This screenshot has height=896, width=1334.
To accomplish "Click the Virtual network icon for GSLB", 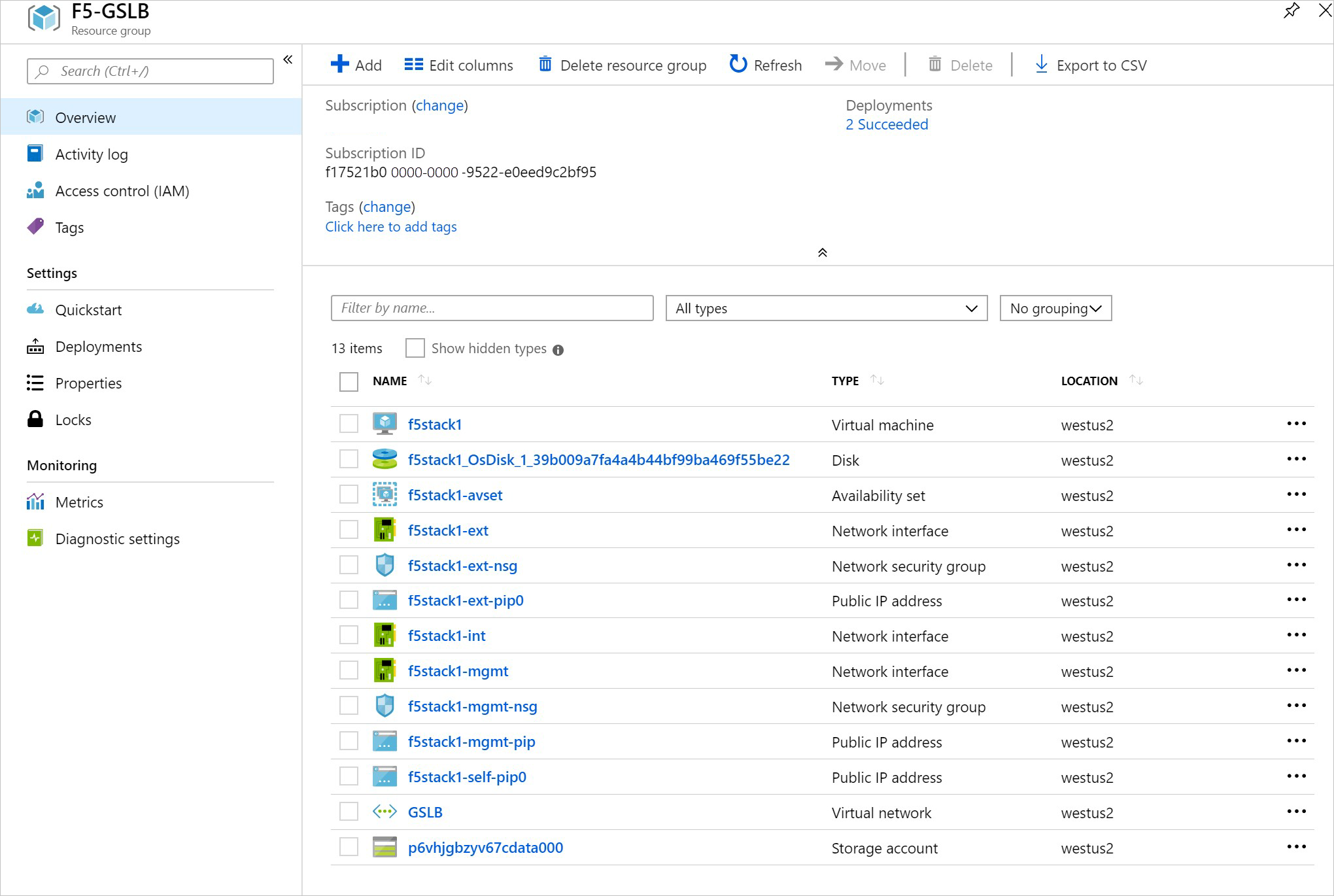I will point(384,811).
